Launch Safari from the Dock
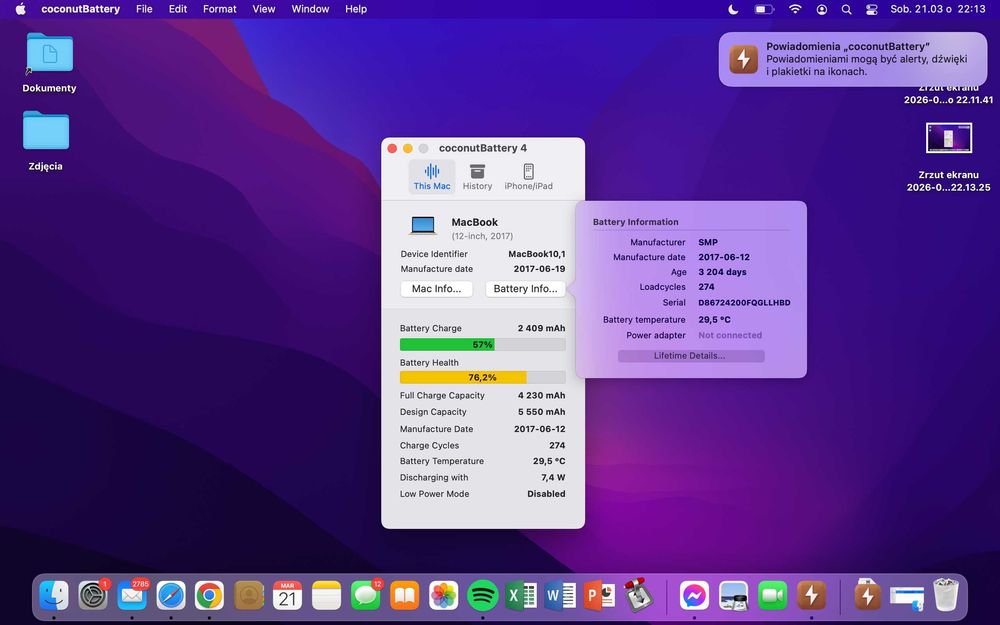The width and height of the screenshot is (1000, 625). click(171, 596)
